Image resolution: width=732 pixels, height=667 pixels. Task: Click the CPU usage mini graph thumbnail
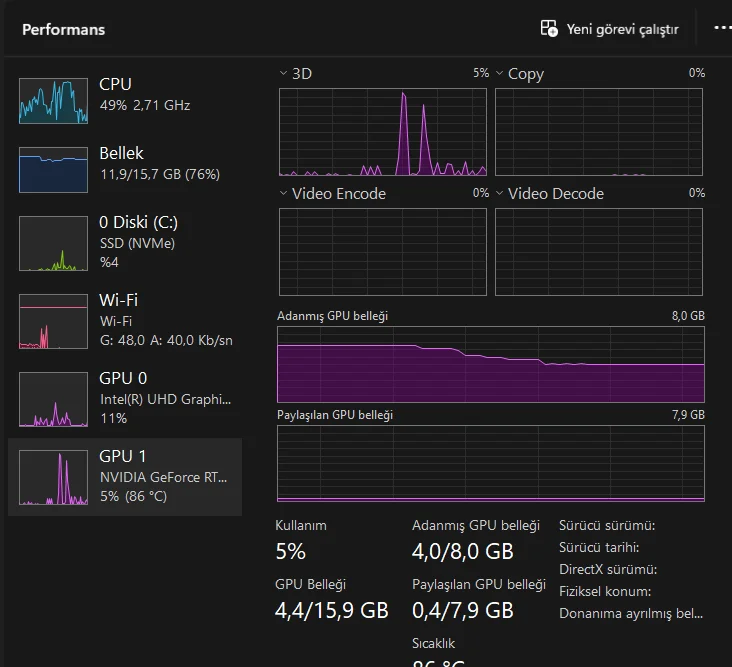tap(54, 100)
